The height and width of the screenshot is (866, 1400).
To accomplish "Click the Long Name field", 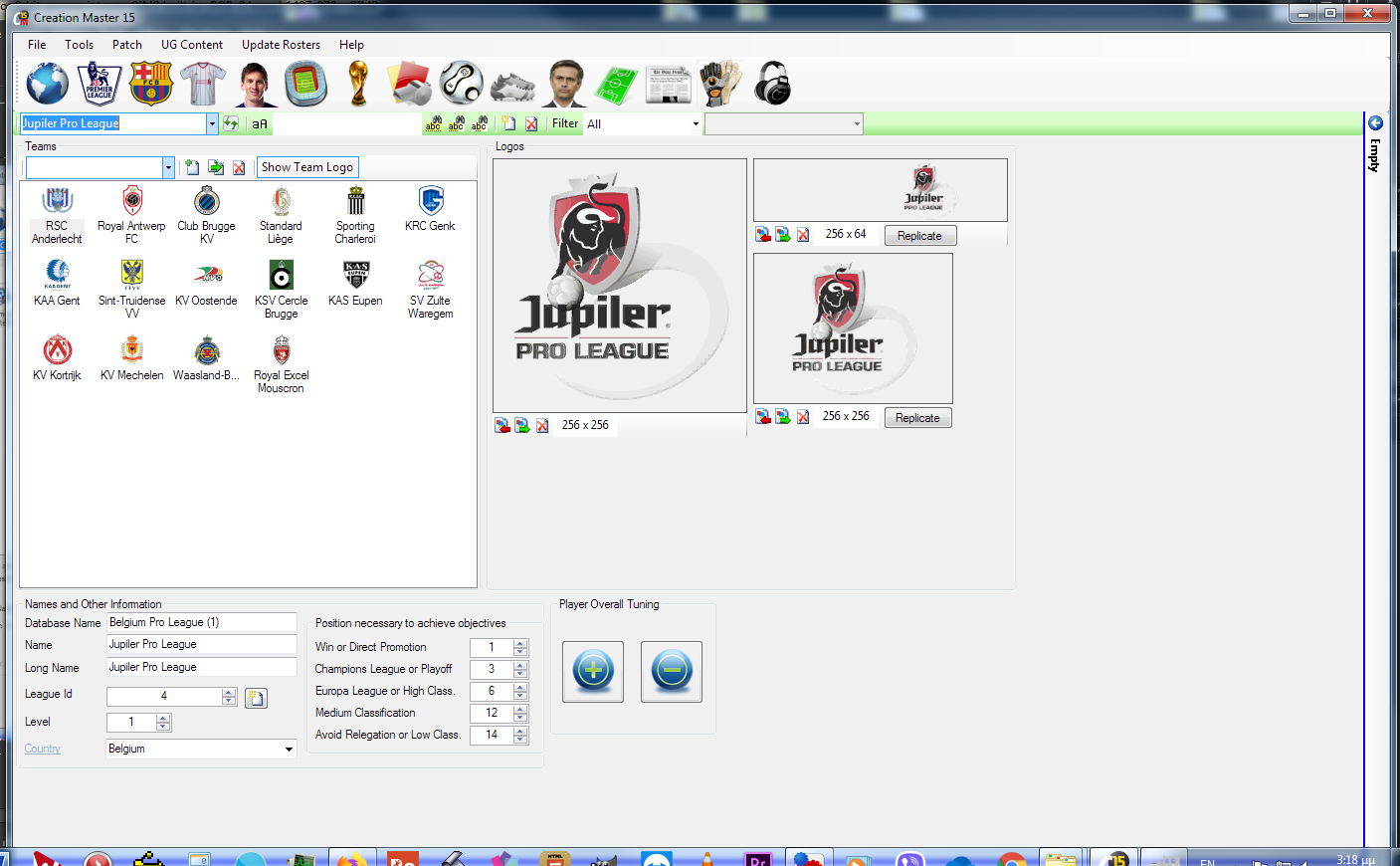I will pos(202,667).
